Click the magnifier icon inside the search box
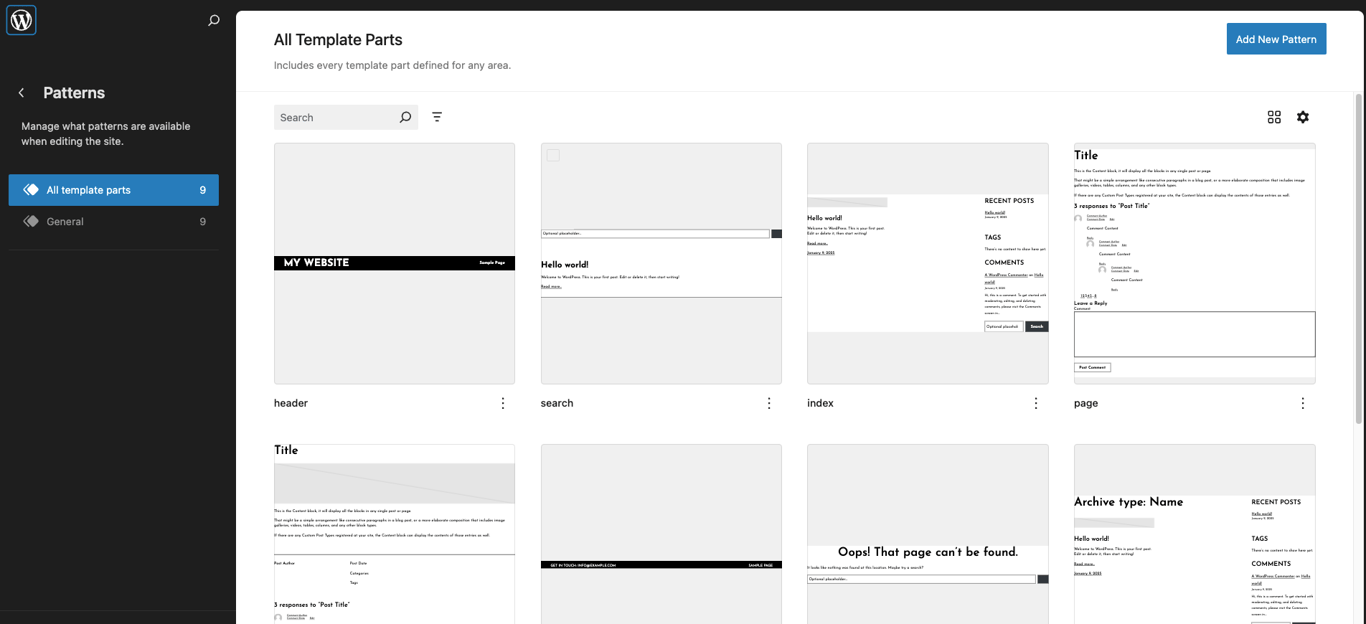This screenshot has height=624, width=1366. pyautogui.click(x=405, y=117)
